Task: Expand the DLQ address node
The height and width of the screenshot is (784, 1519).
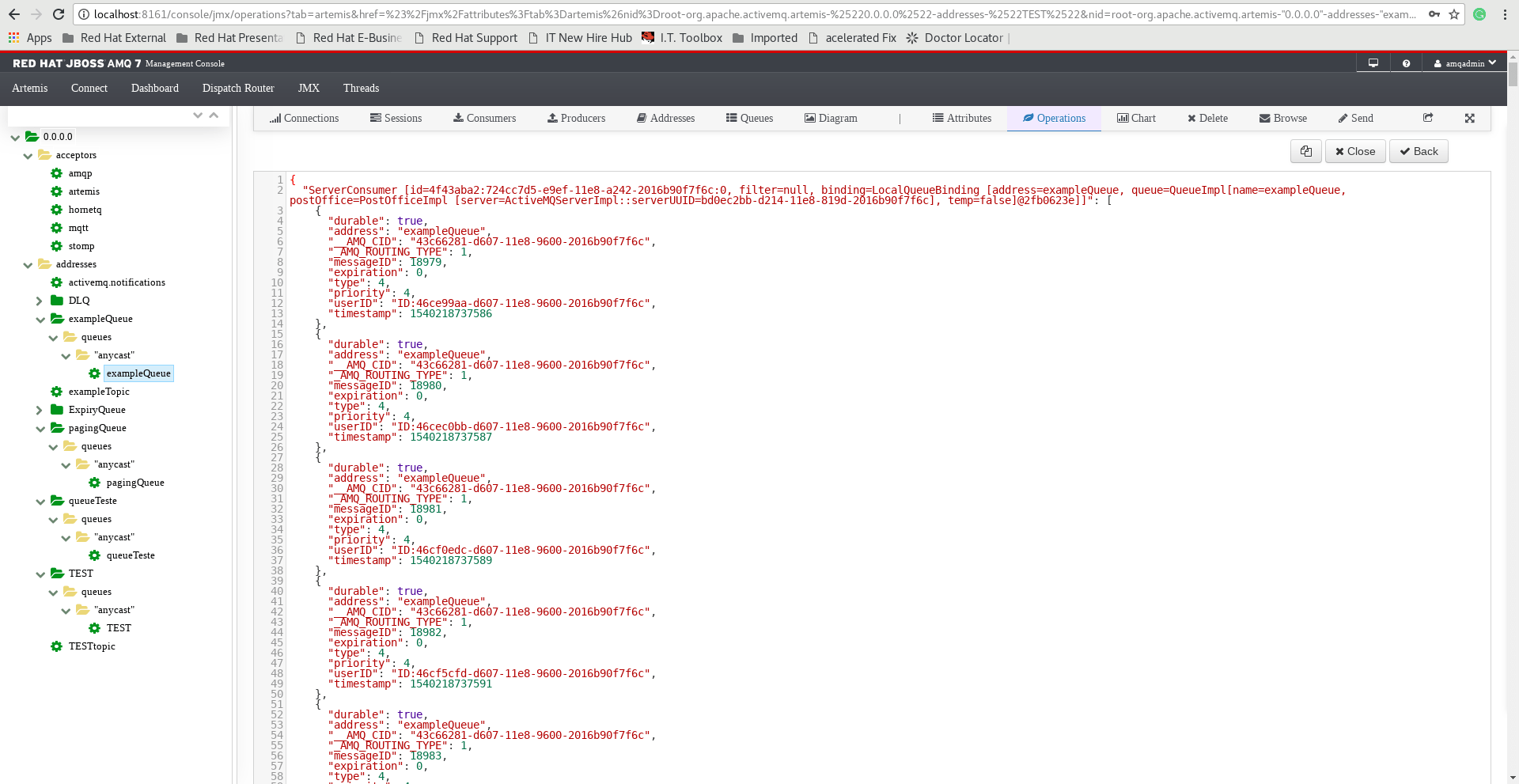Action: pos(39,301)
